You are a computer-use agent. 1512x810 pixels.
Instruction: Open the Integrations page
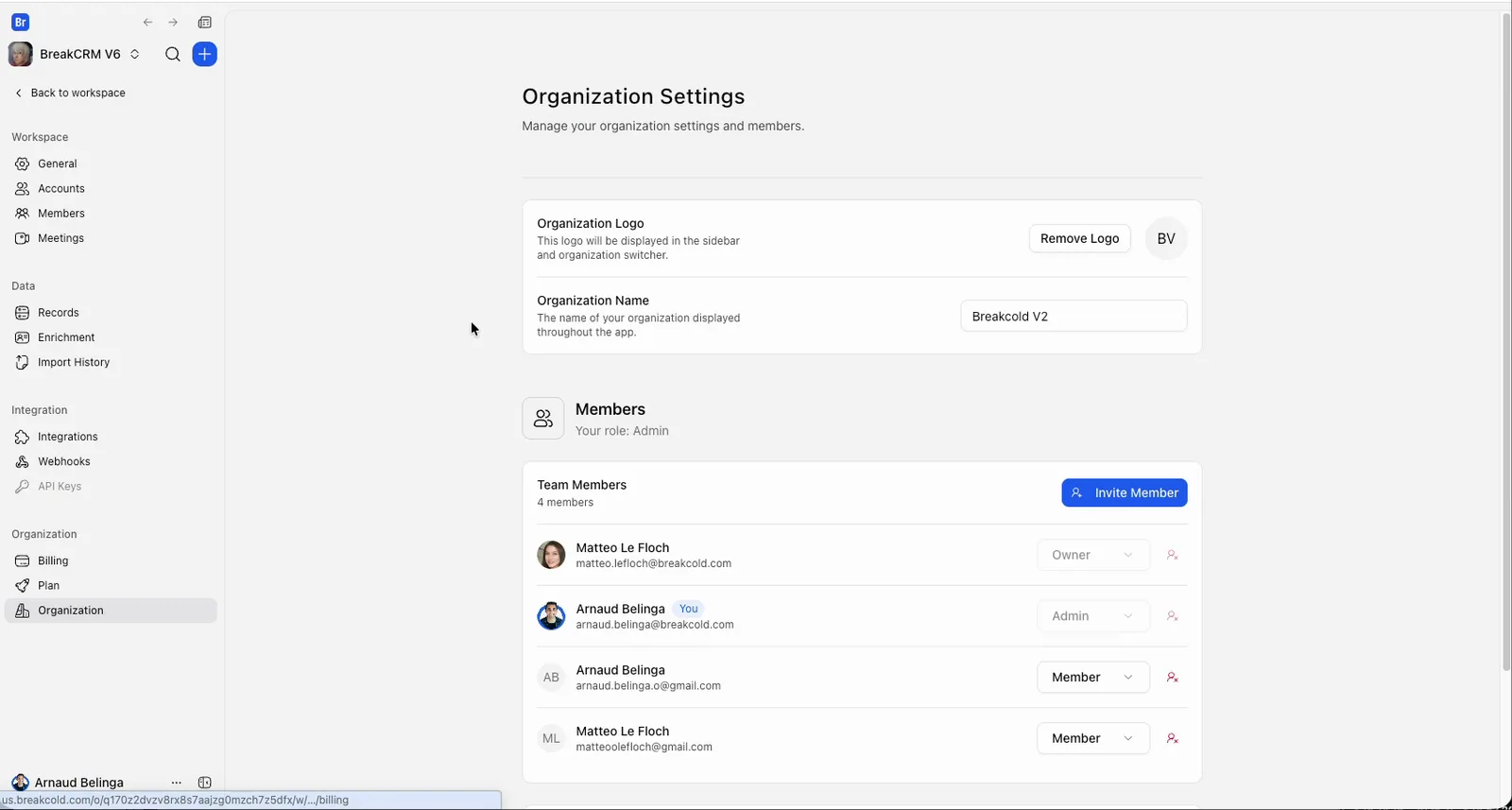click(111, 437)
